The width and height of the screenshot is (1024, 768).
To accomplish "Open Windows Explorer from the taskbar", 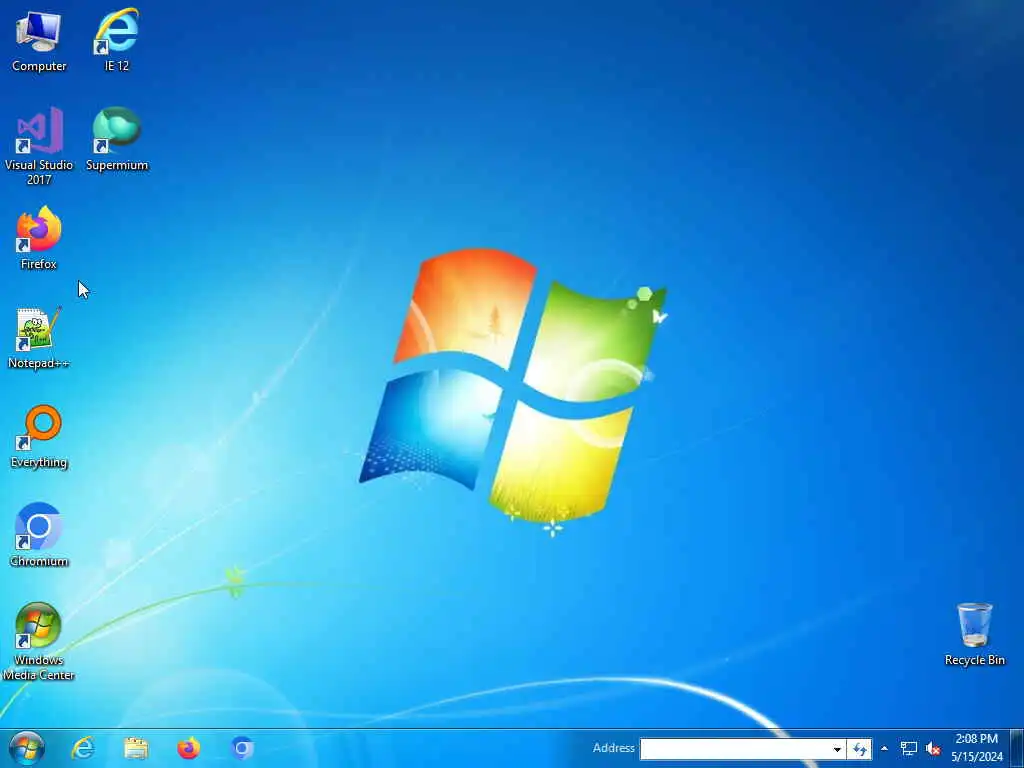I will coord(136,748).
